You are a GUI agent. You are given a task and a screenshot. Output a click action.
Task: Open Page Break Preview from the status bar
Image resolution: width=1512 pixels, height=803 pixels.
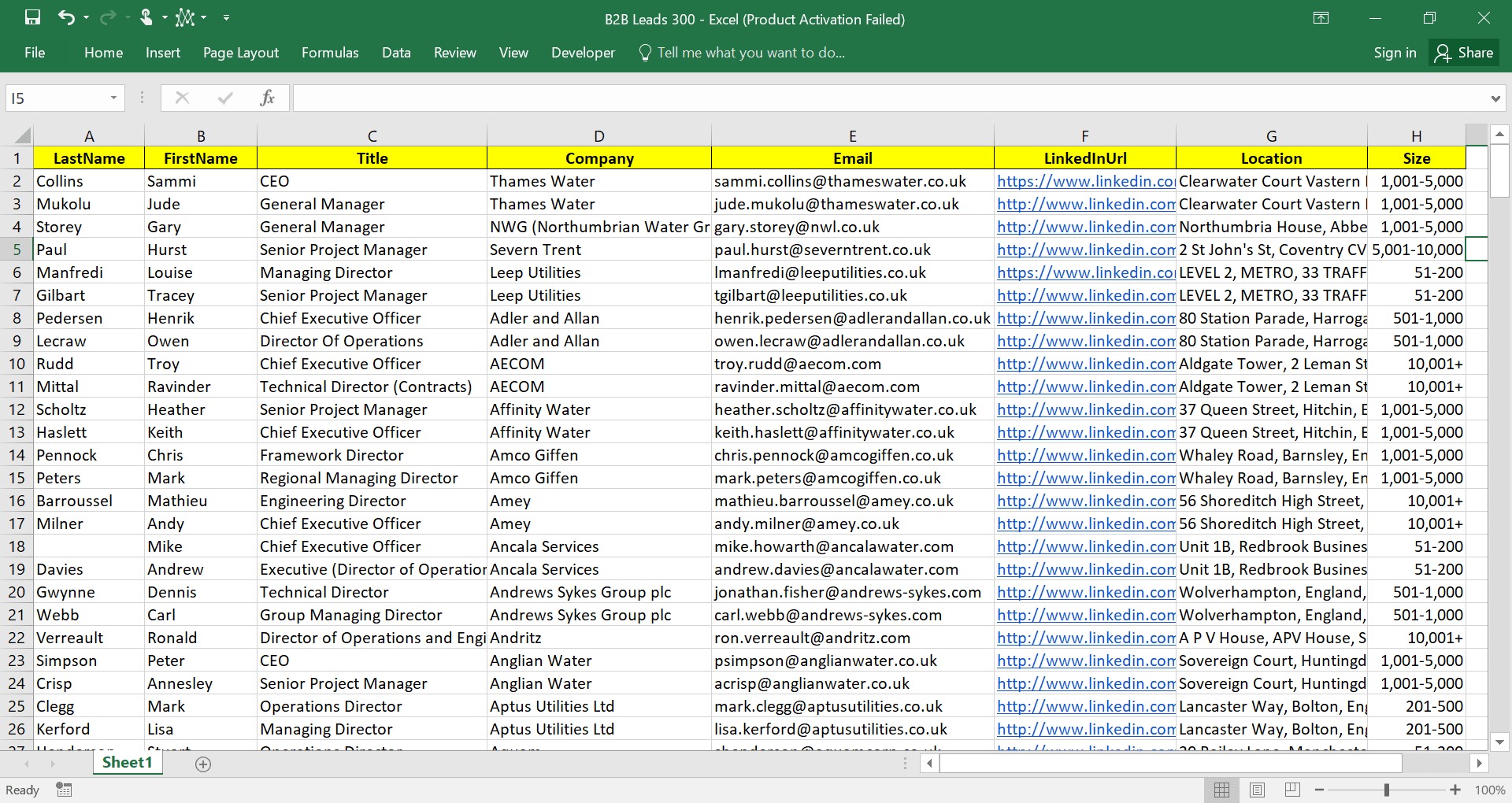pyautogui.click(x=1291, y=790)
